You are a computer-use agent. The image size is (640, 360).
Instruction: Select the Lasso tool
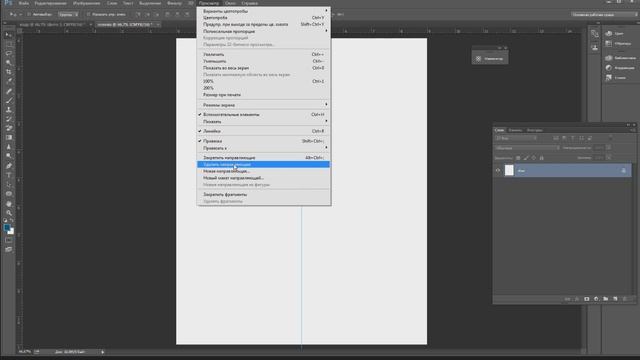coord(9,53)
